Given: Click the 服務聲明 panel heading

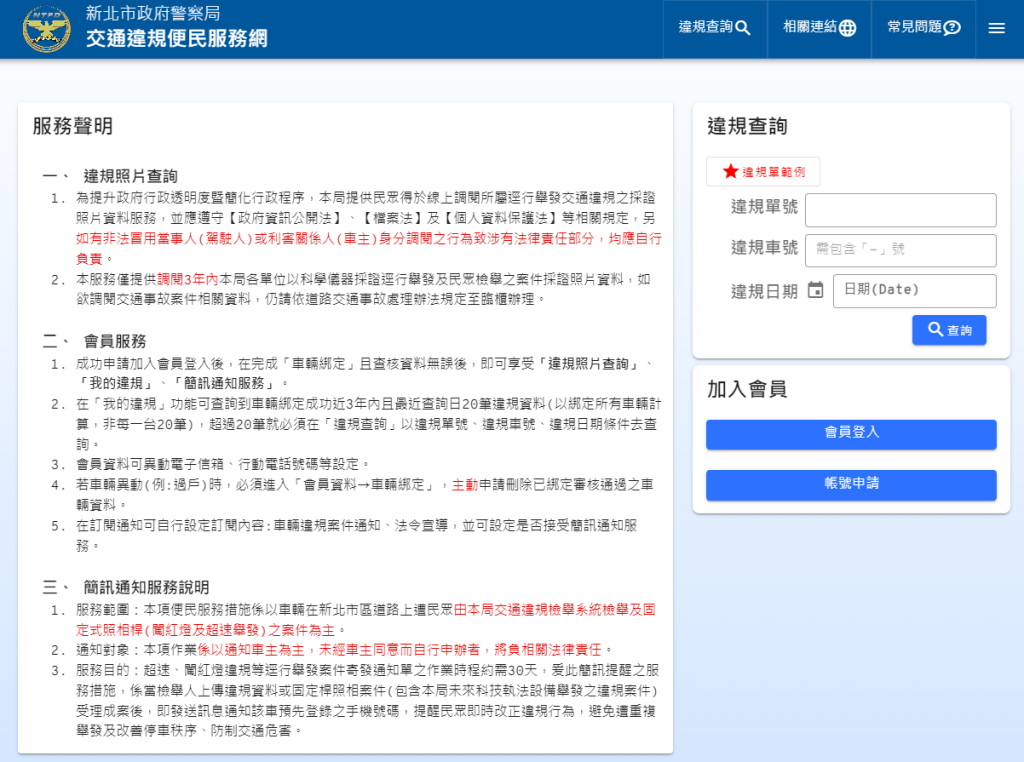Looking at the screenshot, I should pyautogui.click(x=73, y=126).
